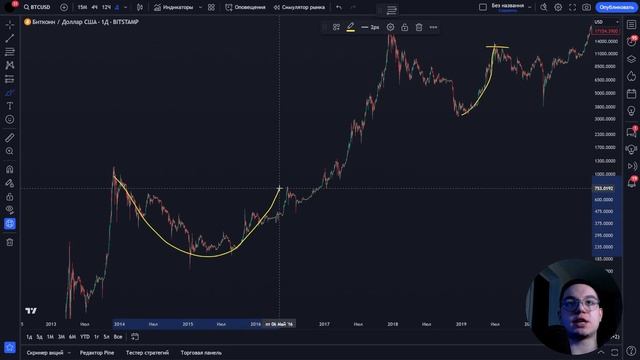Set date range to 1М
This screenshot has height=360, width=640.
tap(50, 337)
